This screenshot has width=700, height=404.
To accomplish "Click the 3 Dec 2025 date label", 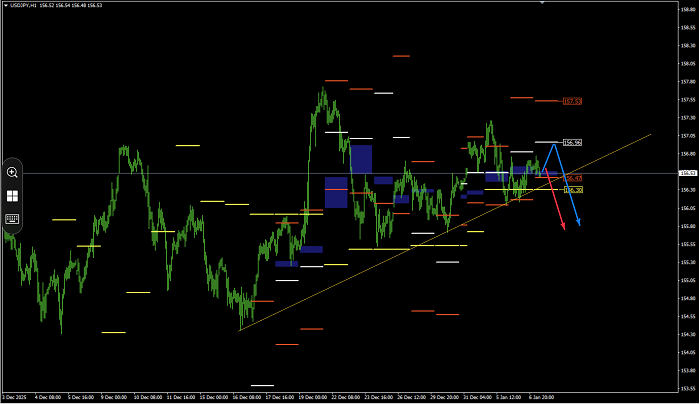I will 18,396.
